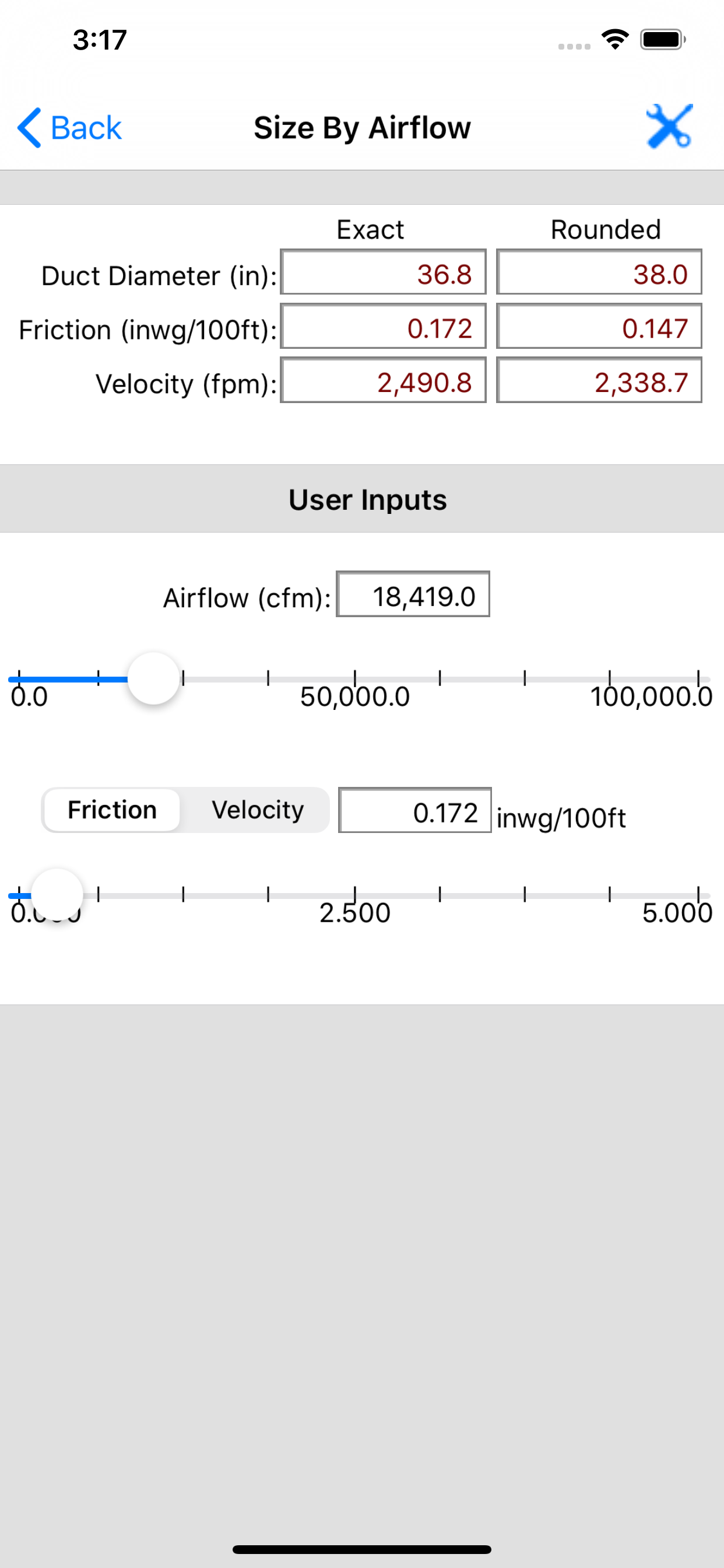Edit the friction inwg/100ft input field
The image size is (724, 1568).
[x=415, y=810]
